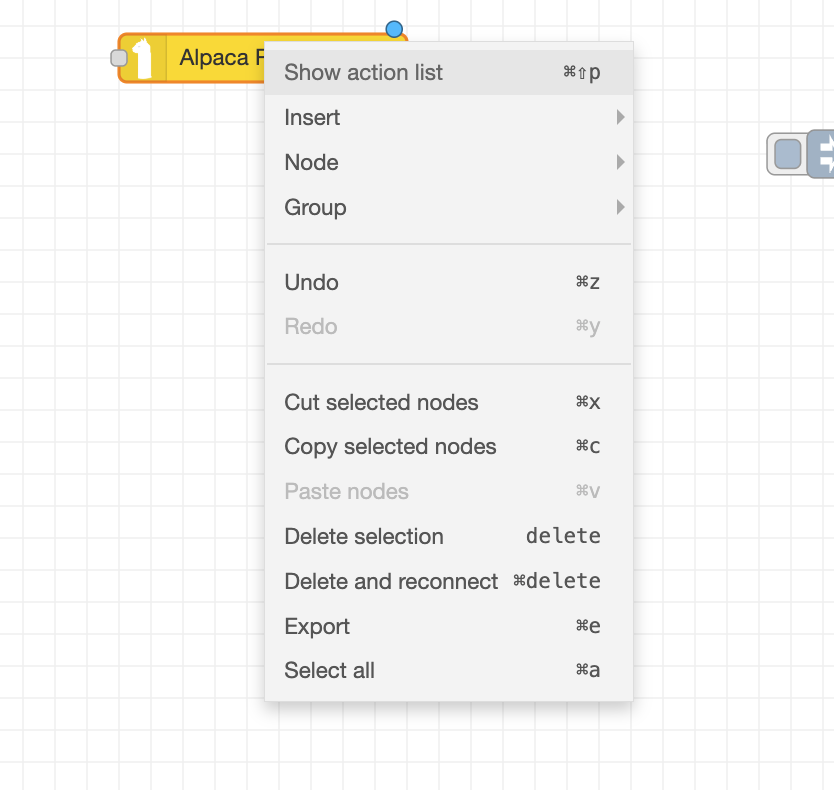Select Delete selection menu entry
Screen dimensions: 834x790
(363, 536)
